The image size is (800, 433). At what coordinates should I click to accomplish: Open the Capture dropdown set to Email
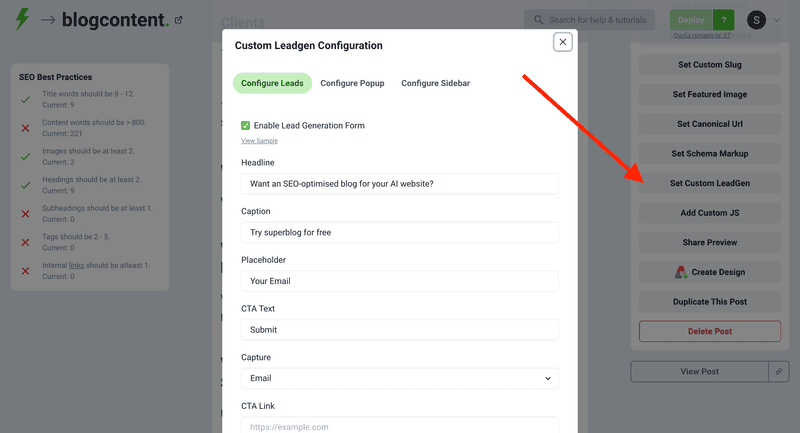coord(399,378)
